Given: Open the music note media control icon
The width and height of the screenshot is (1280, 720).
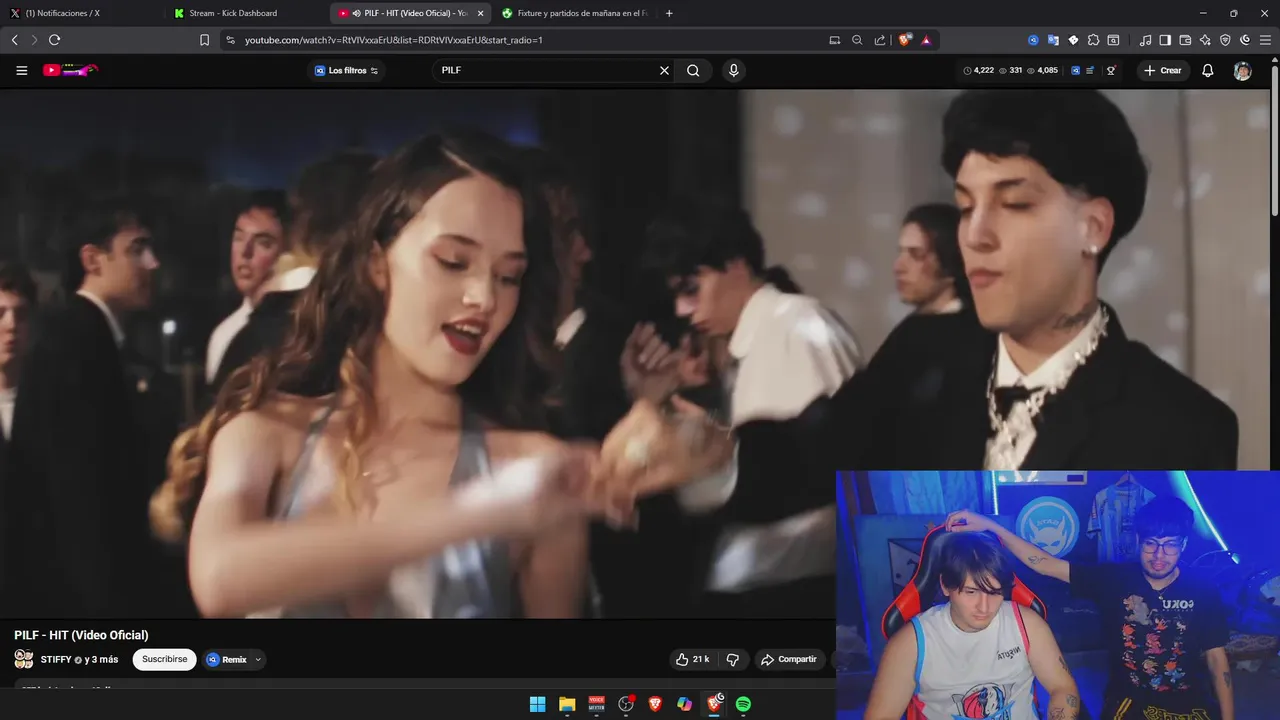Looking at the screenshot, I should 1145,40.
